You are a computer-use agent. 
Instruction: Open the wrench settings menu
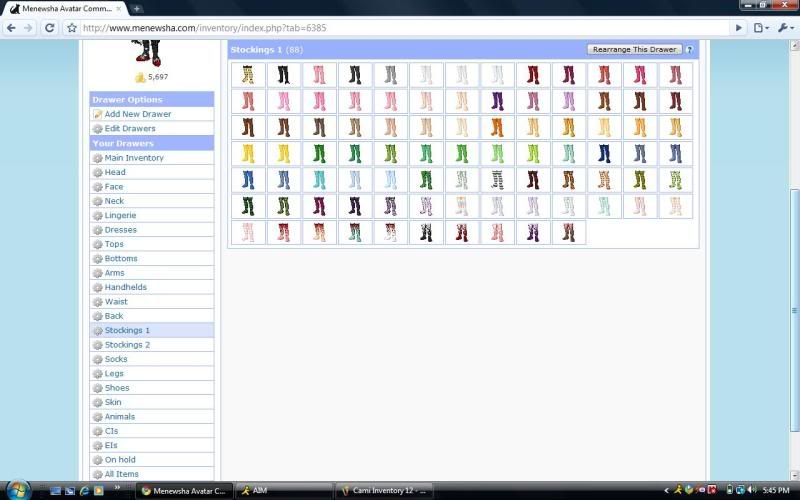pyautogui.click(x=786, y=28)
